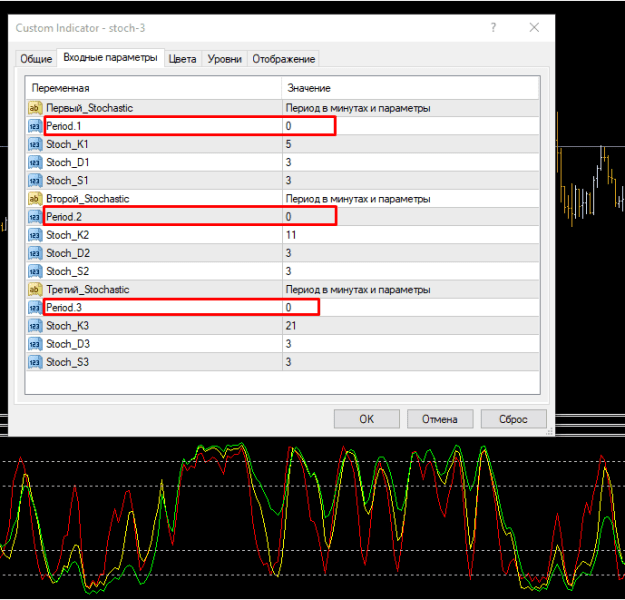Click the integer icon beside Stoch_D2

[35, 253]
